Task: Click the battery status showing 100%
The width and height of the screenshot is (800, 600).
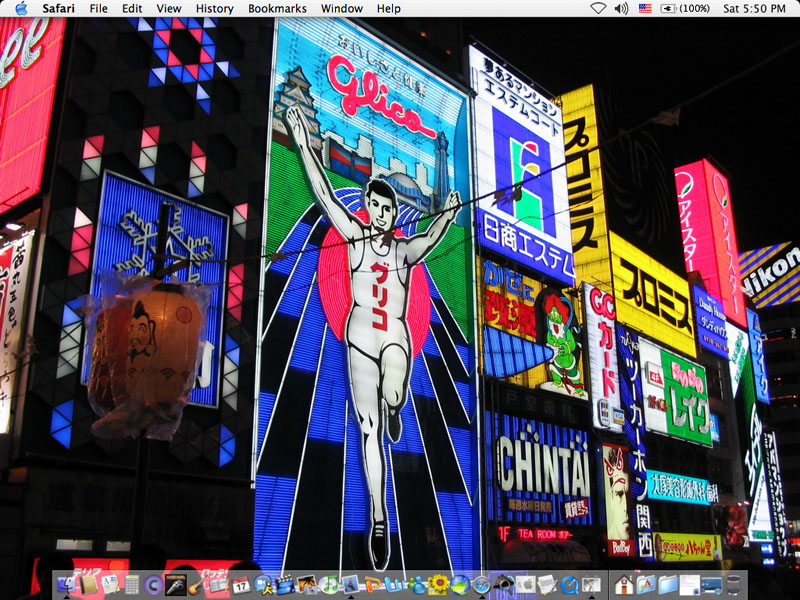Action: point(685,8)
